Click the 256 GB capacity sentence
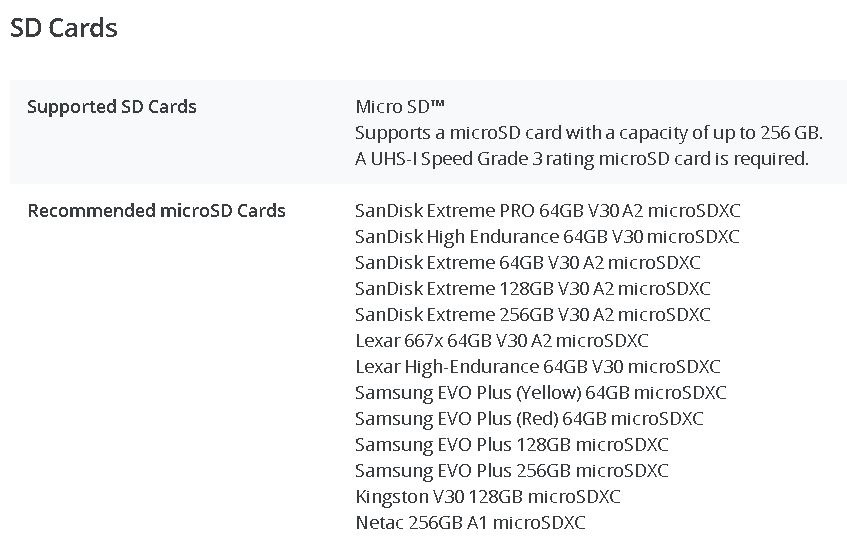This screenshot has width=847, height=559. pyautogui.click(x=589, y=133)
